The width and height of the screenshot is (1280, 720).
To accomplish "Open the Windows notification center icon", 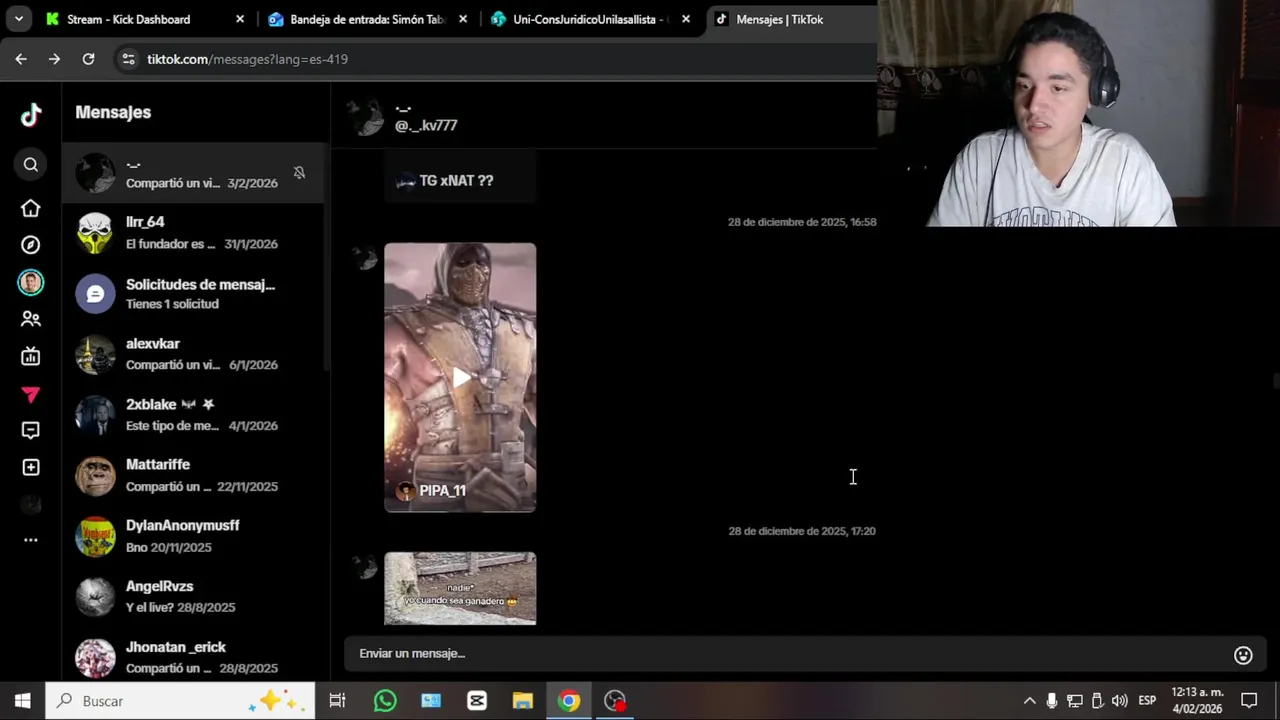I will click(x=1249, y=701).
